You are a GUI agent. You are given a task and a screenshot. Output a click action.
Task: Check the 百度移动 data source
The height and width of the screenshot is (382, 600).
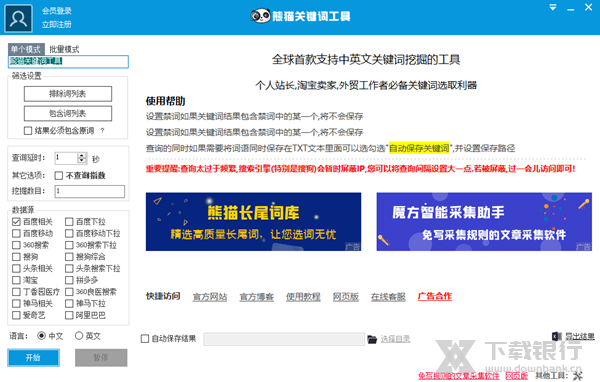tap(16, 233)
